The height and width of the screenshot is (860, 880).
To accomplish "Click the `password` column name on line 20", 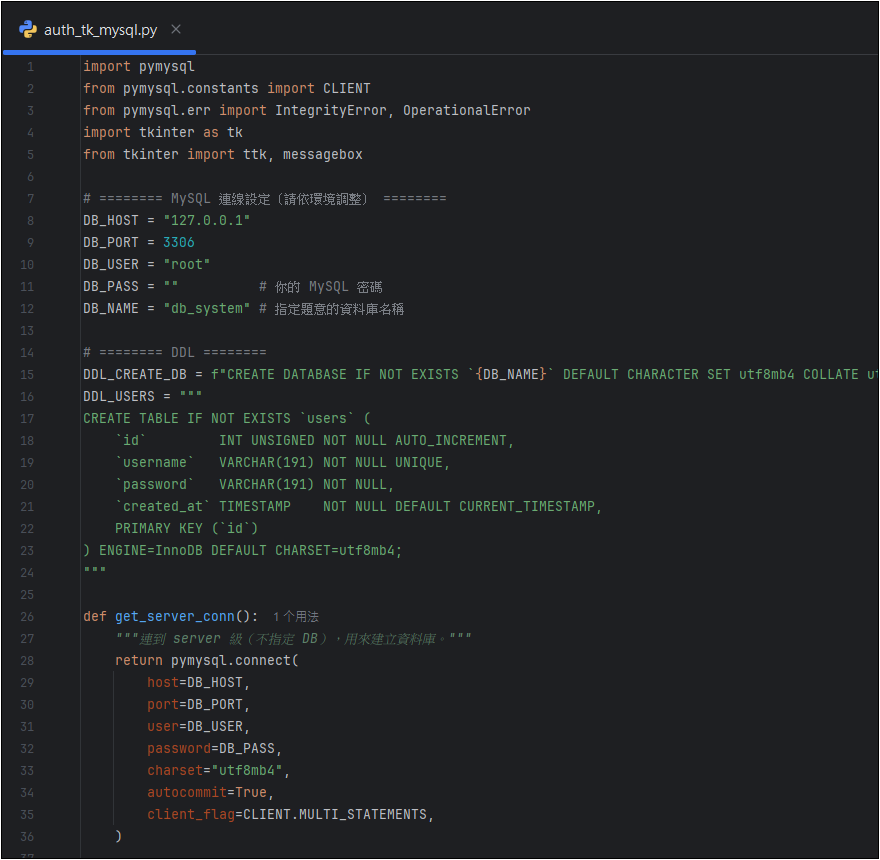I will point(155,484).
